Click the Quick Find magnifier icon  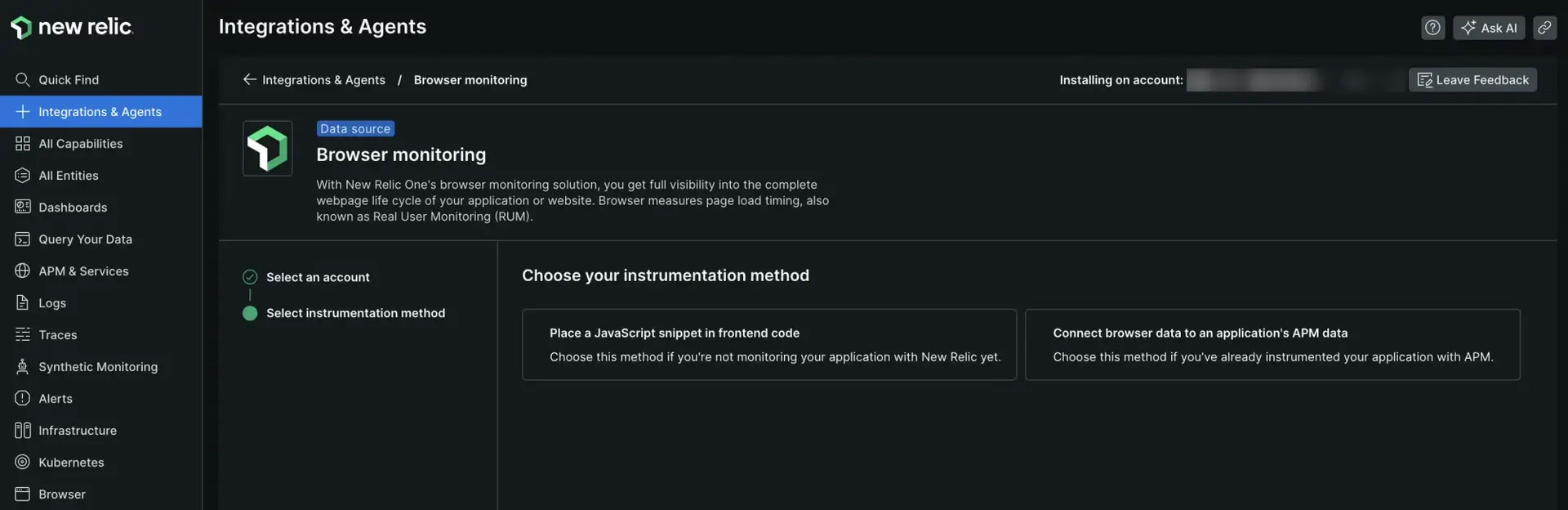click(x=22, y=79)
